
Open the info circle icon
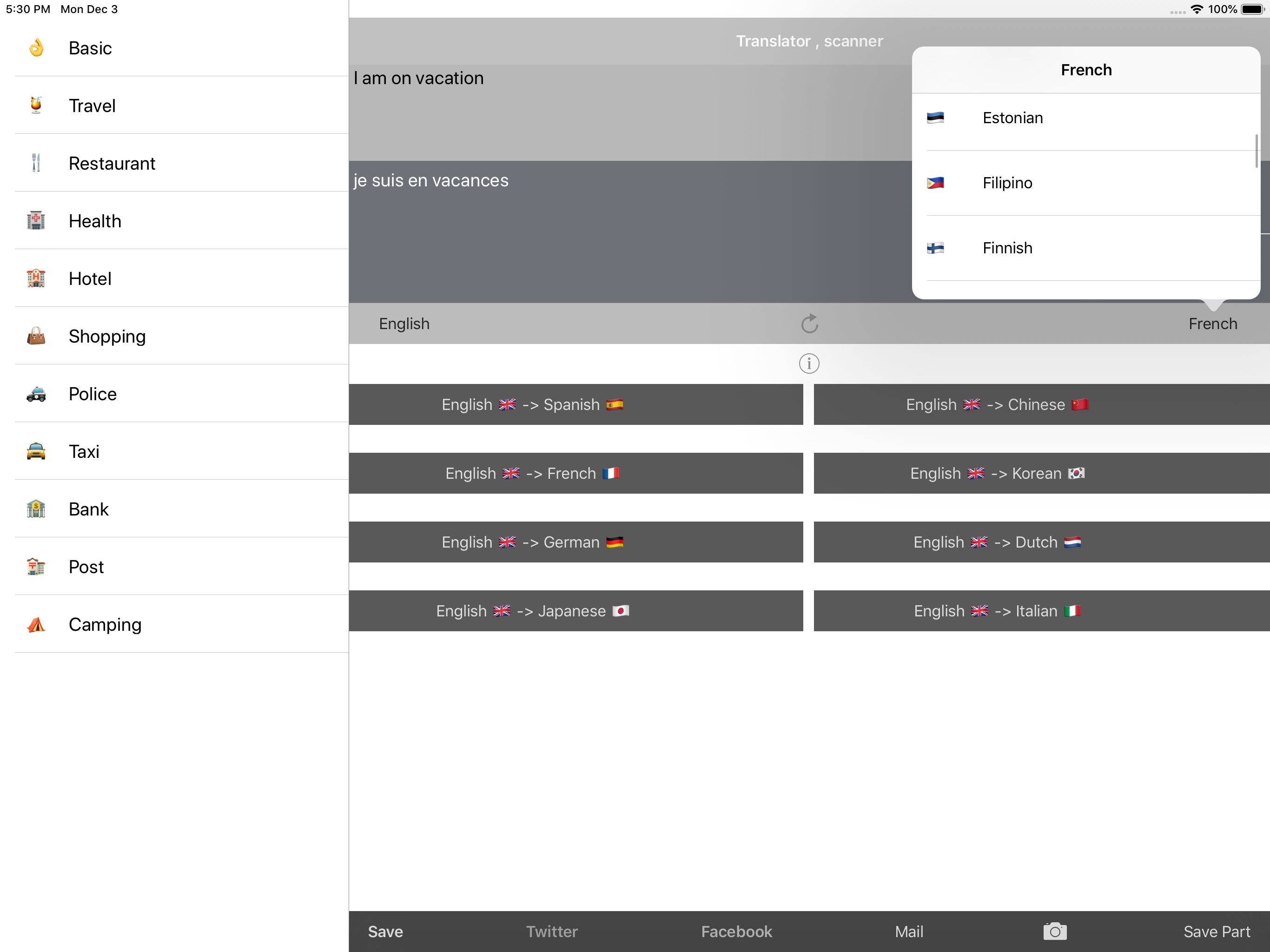pyautogui.click(x=809, y=364)
